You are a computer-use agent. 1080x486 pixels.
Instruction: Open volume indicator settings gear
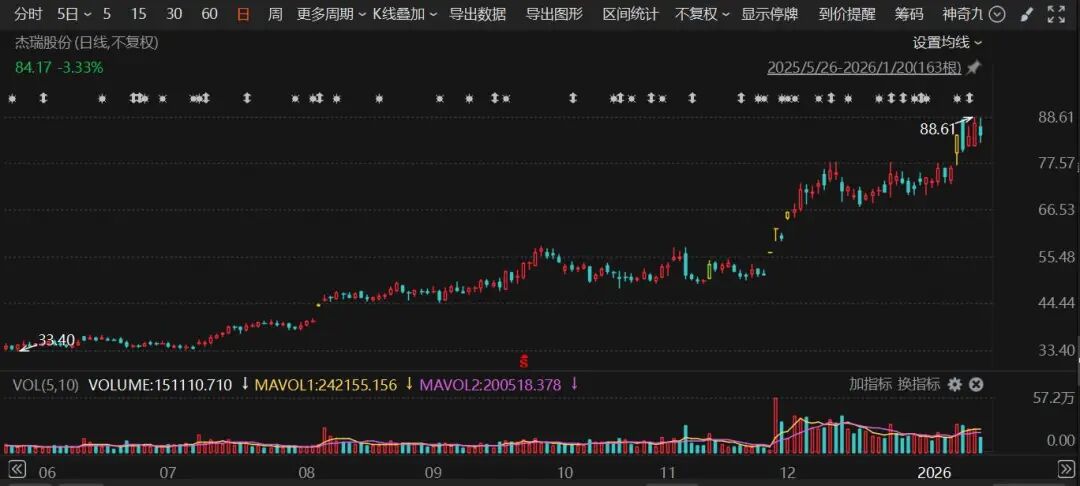pos(955,384)
